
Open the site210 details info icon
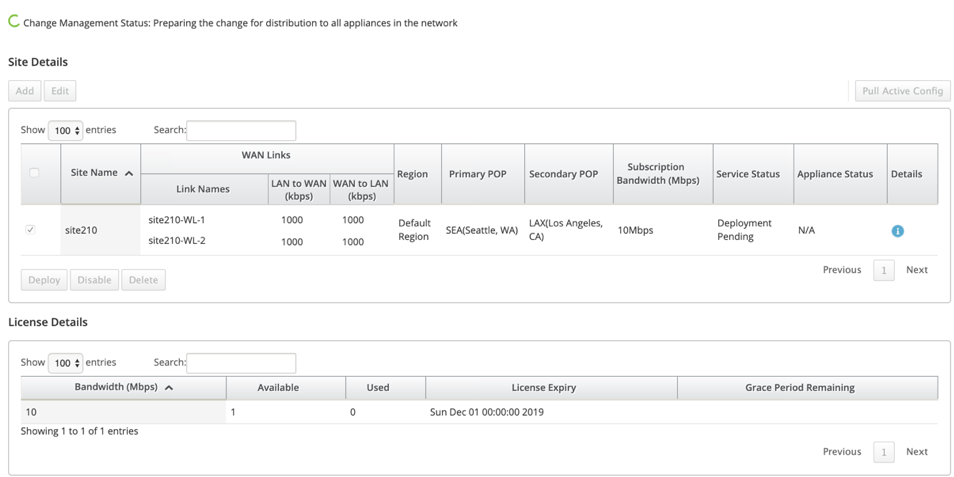click(897, 231)
